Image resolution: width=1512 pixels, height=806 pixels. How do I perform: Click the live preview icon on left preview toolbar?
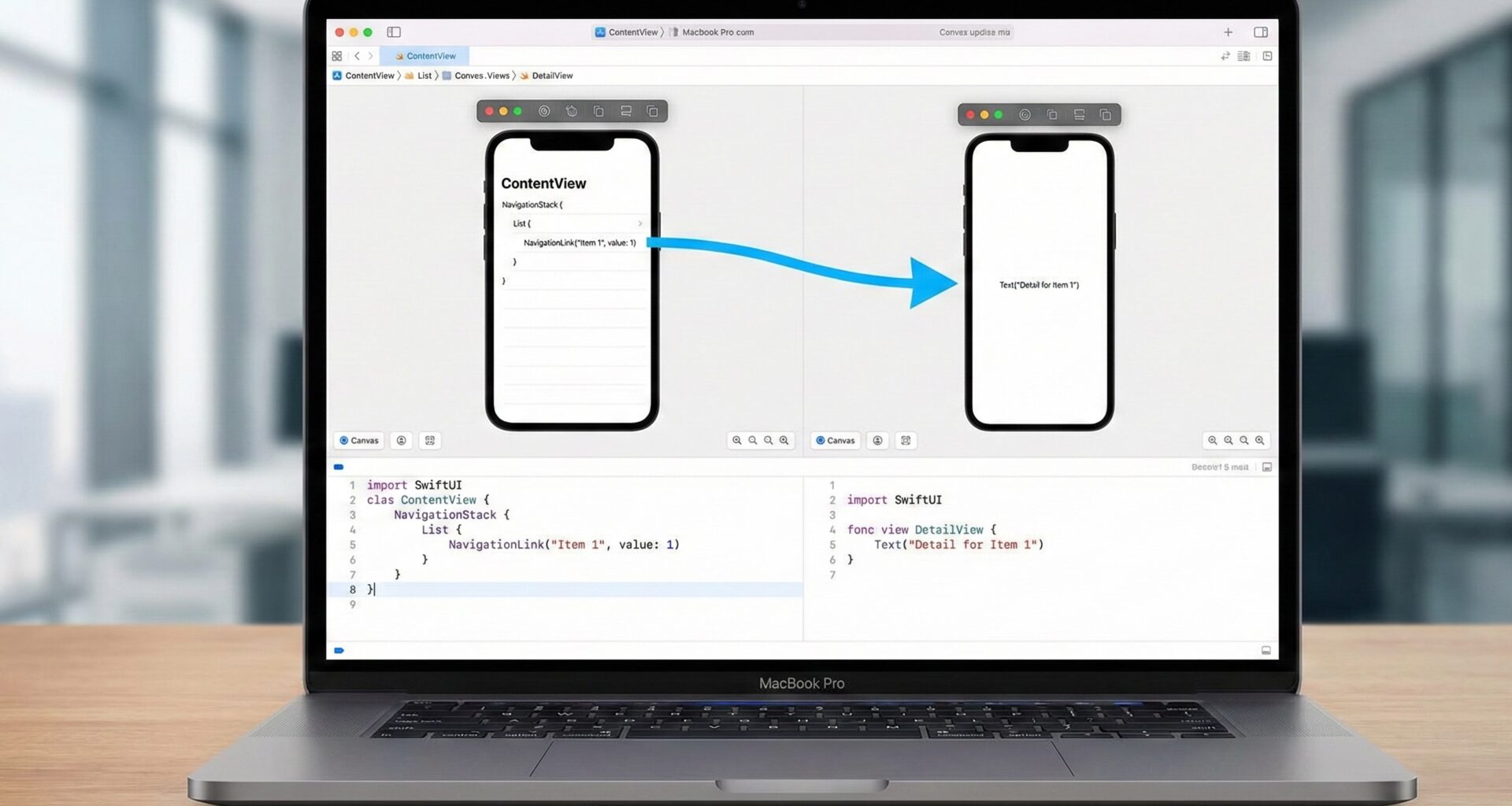544,111
